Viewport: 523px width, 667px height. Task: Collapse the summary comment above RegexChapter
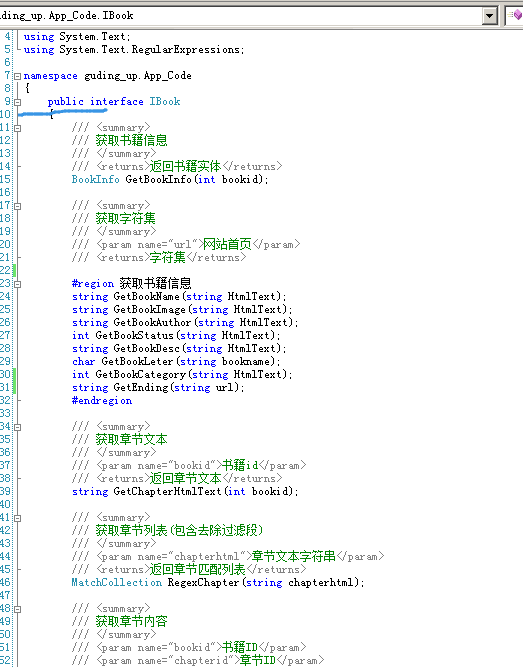click(x=17, y=518)
